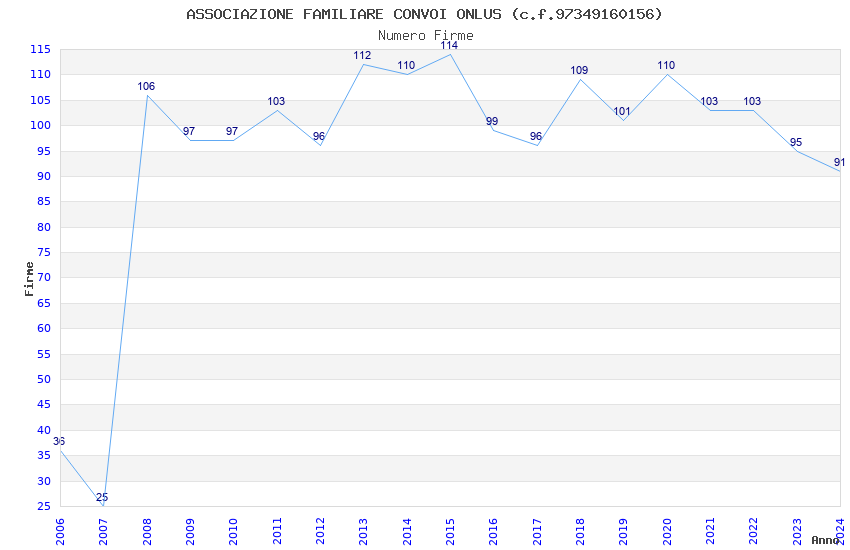This screenshot has height=550, width=850.
Task: Click the x-axis year 2015
Action: 450,532
